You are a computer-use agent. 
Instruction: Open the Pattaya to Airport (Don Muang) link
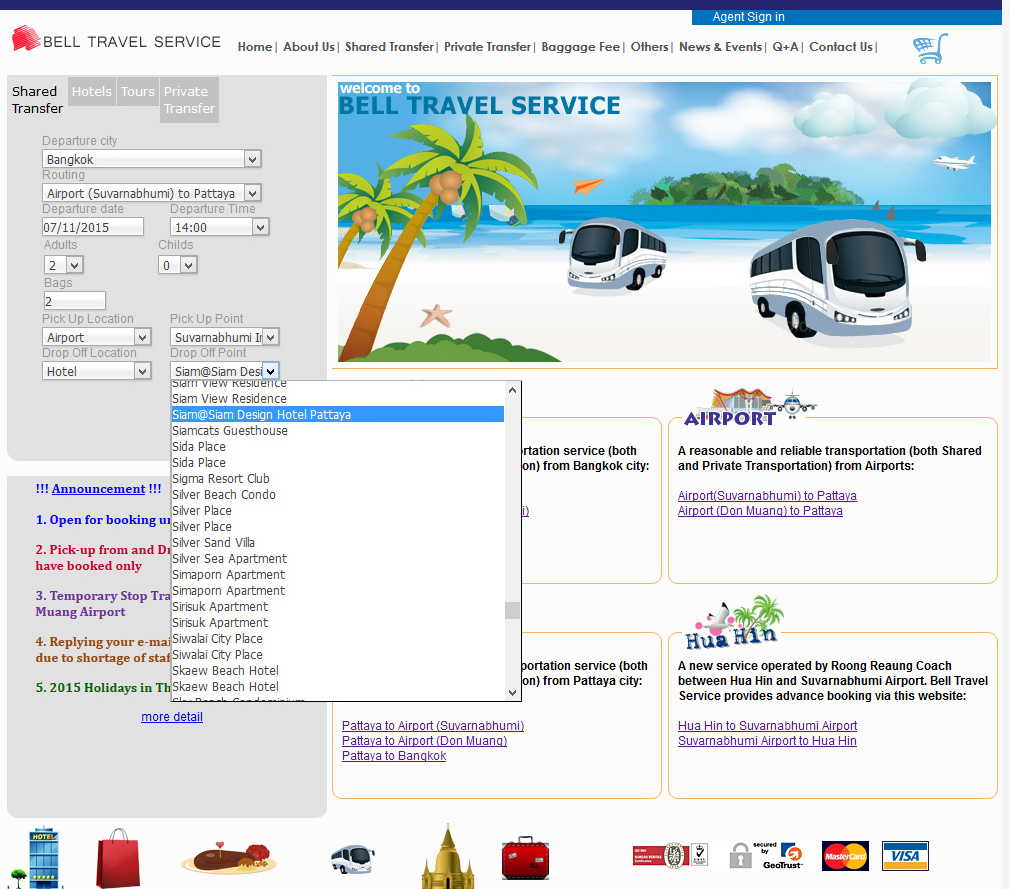pyautogui.click(x=424, y=740)
